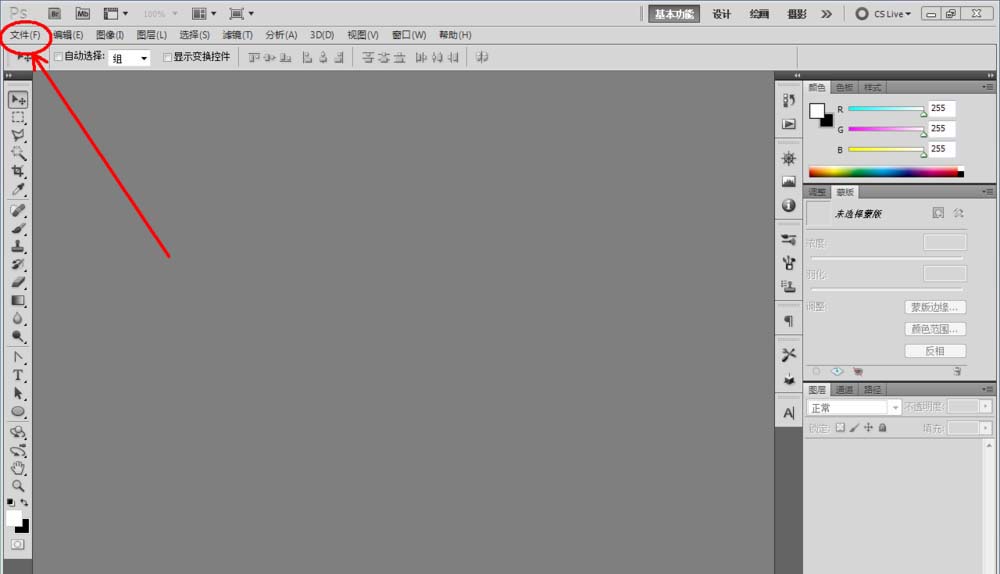
Task: Open the 文件(F) menu
Action: point(25,35)
